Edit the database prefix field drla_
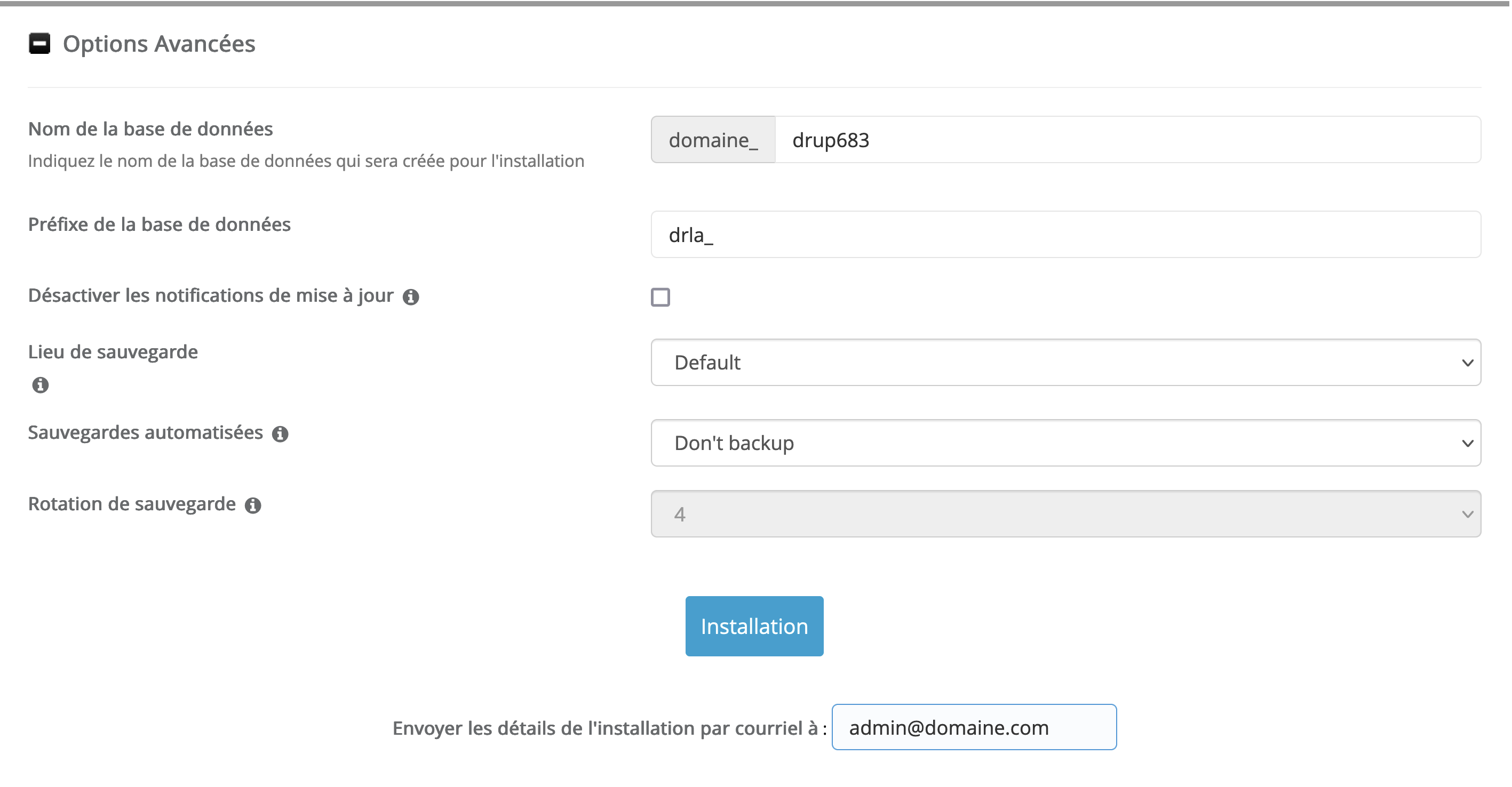The height and width of the screenshot is (787, 1512). coord(1066,235)
